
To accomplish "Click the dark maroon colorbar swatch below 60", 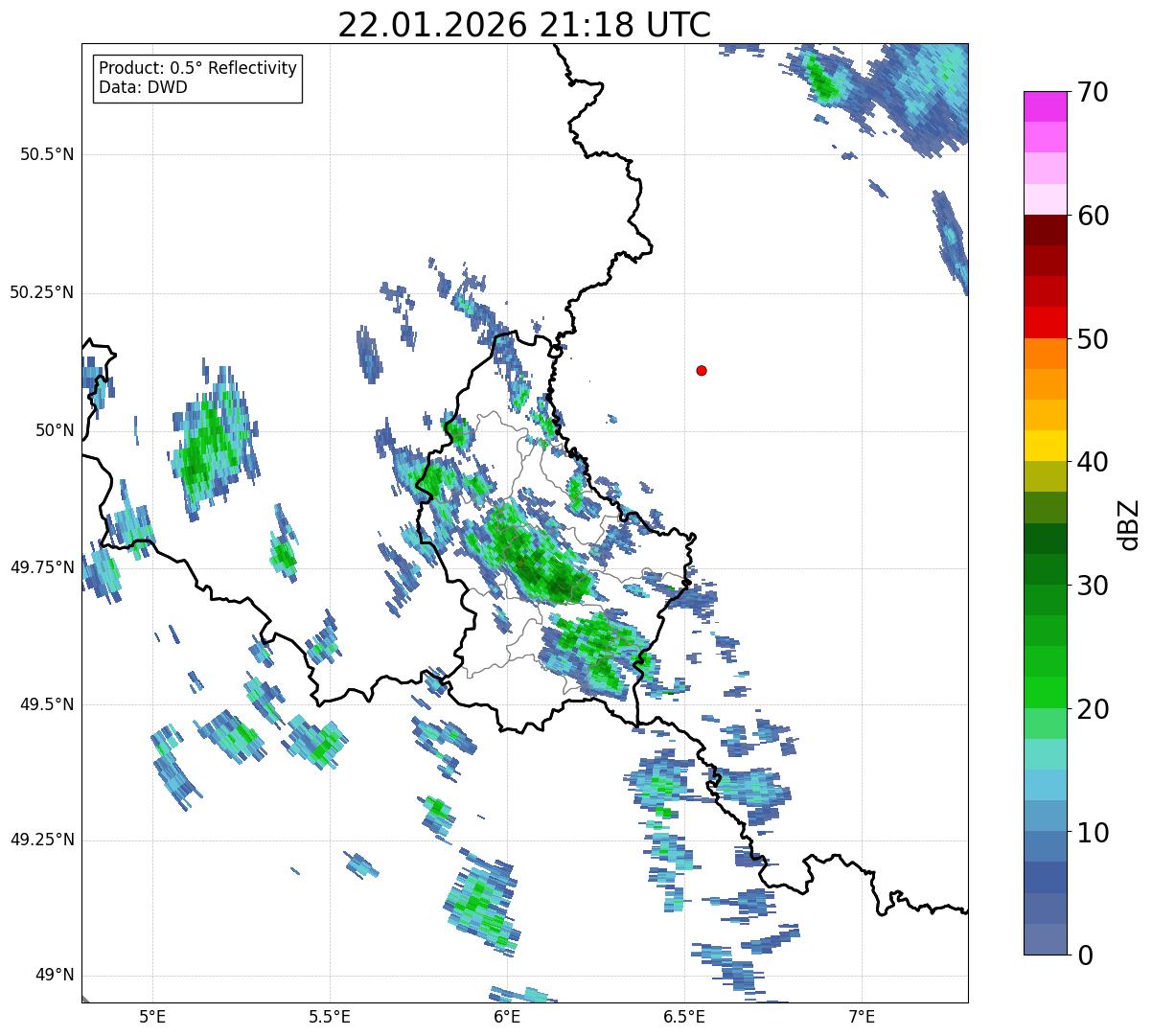I will pyautogui.click(x=1045, y=230).
